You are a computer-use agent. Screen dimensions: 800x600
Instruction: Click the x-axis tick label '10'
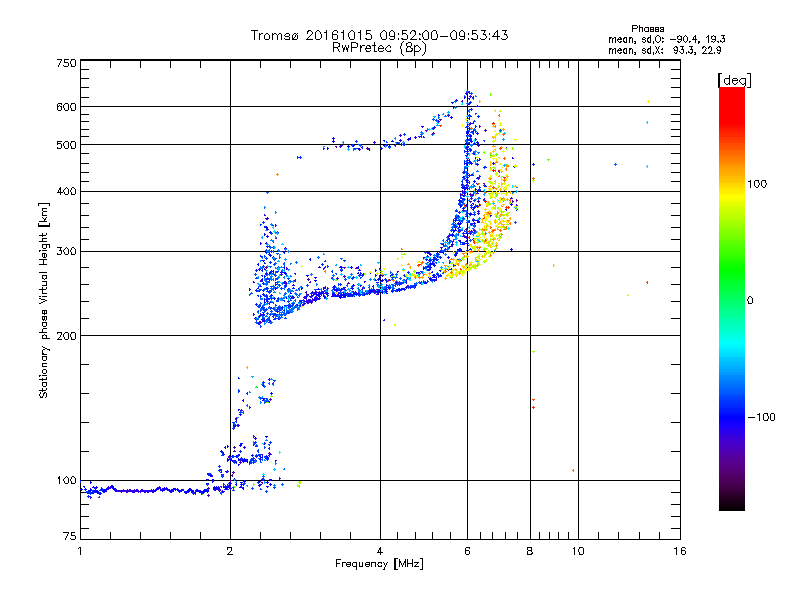click(578, 551)
